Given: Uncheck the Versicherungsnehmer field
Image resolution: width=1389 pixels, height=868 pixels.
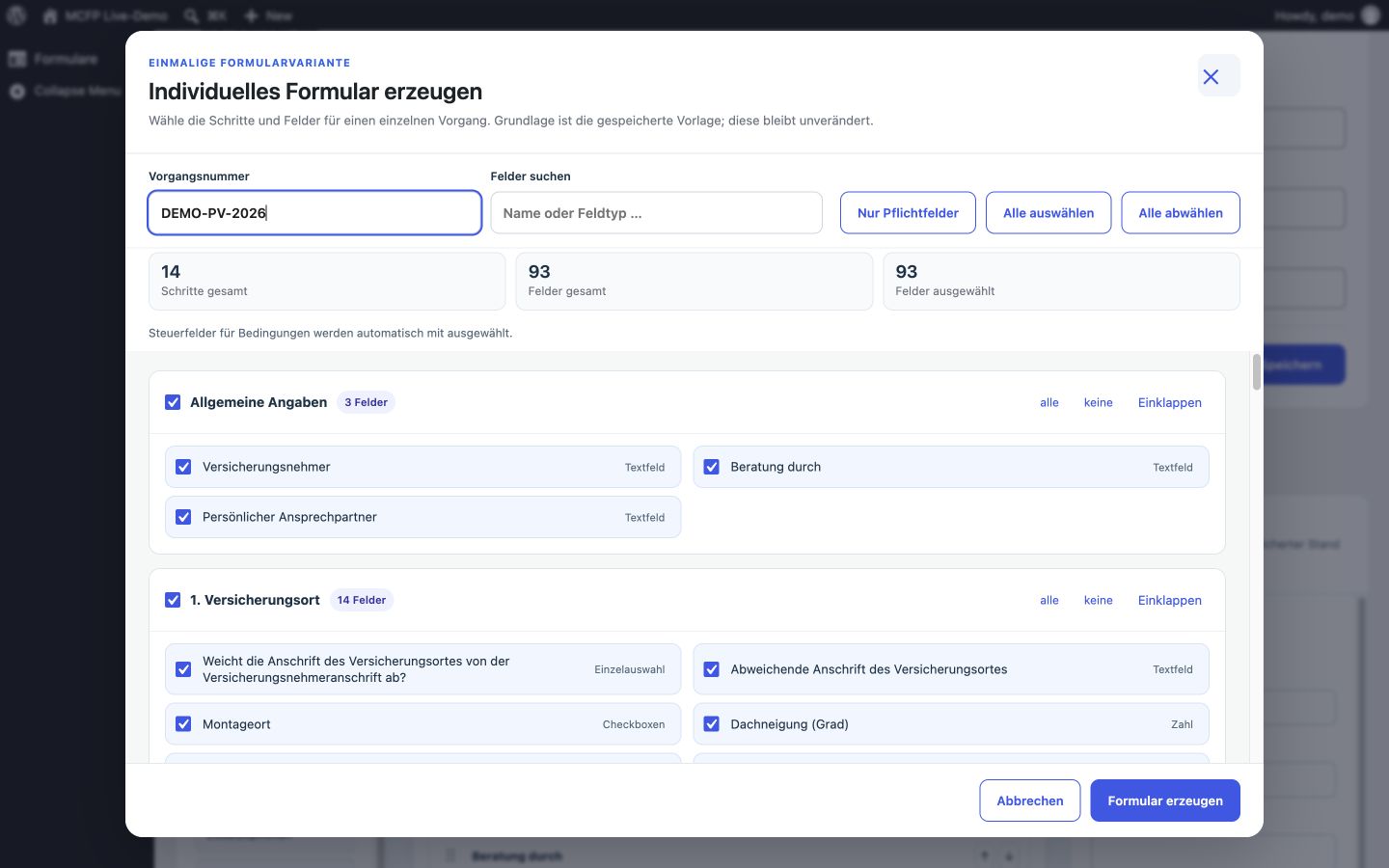Looking at the screenshot, I should point(183,467).
